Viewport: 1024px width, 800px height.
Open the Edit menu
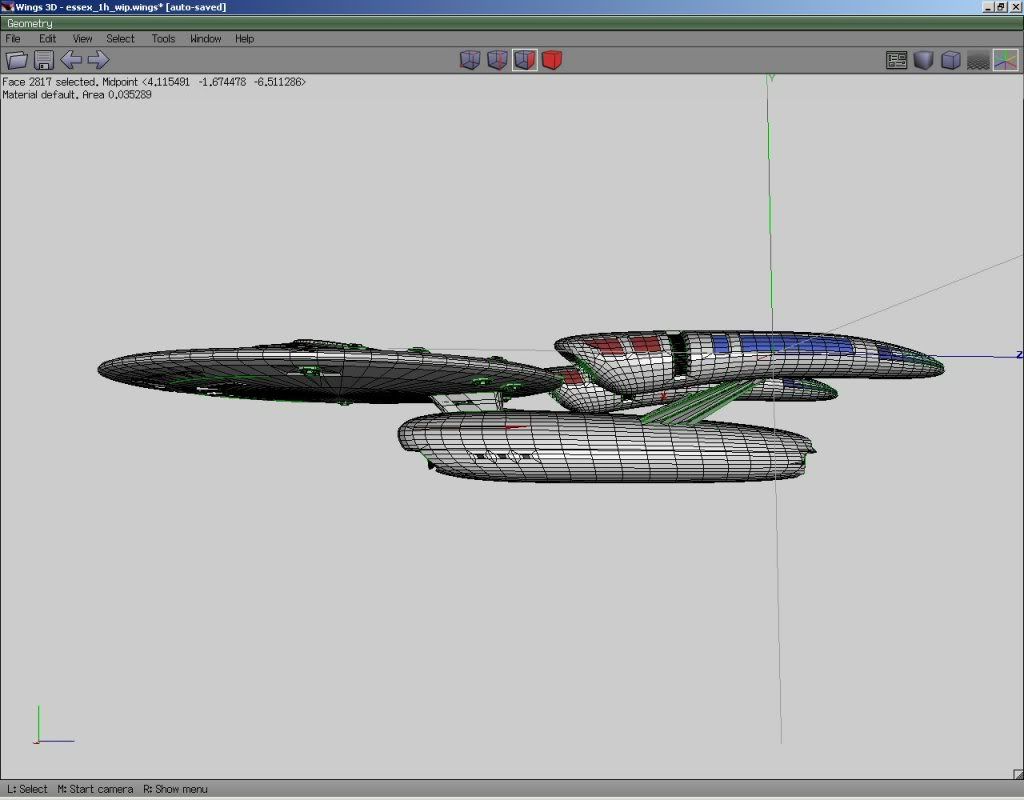pyautogui.click(x=47, y=39)
